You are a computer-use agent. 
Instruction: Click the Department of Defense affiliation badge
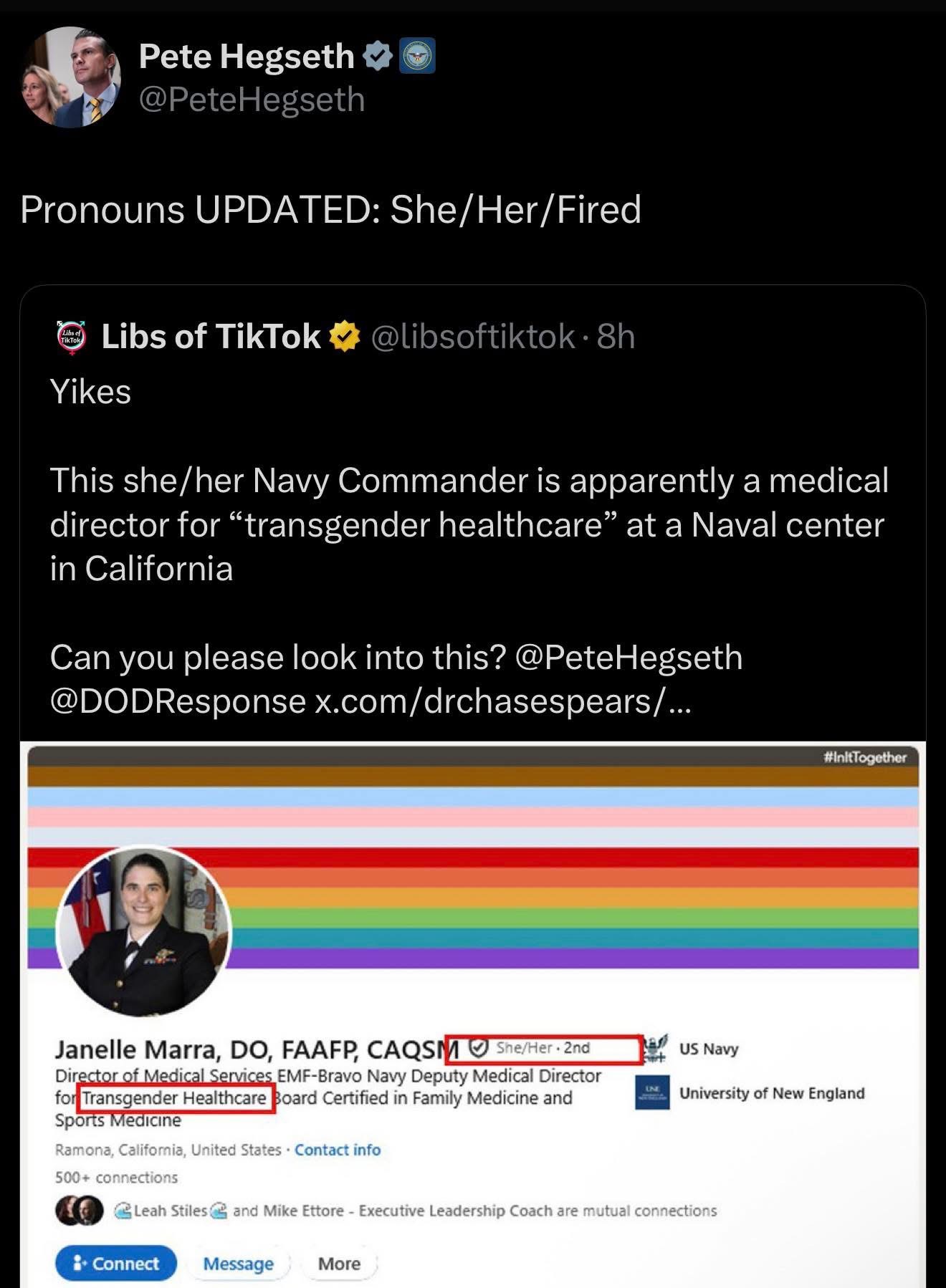[416, 56]
